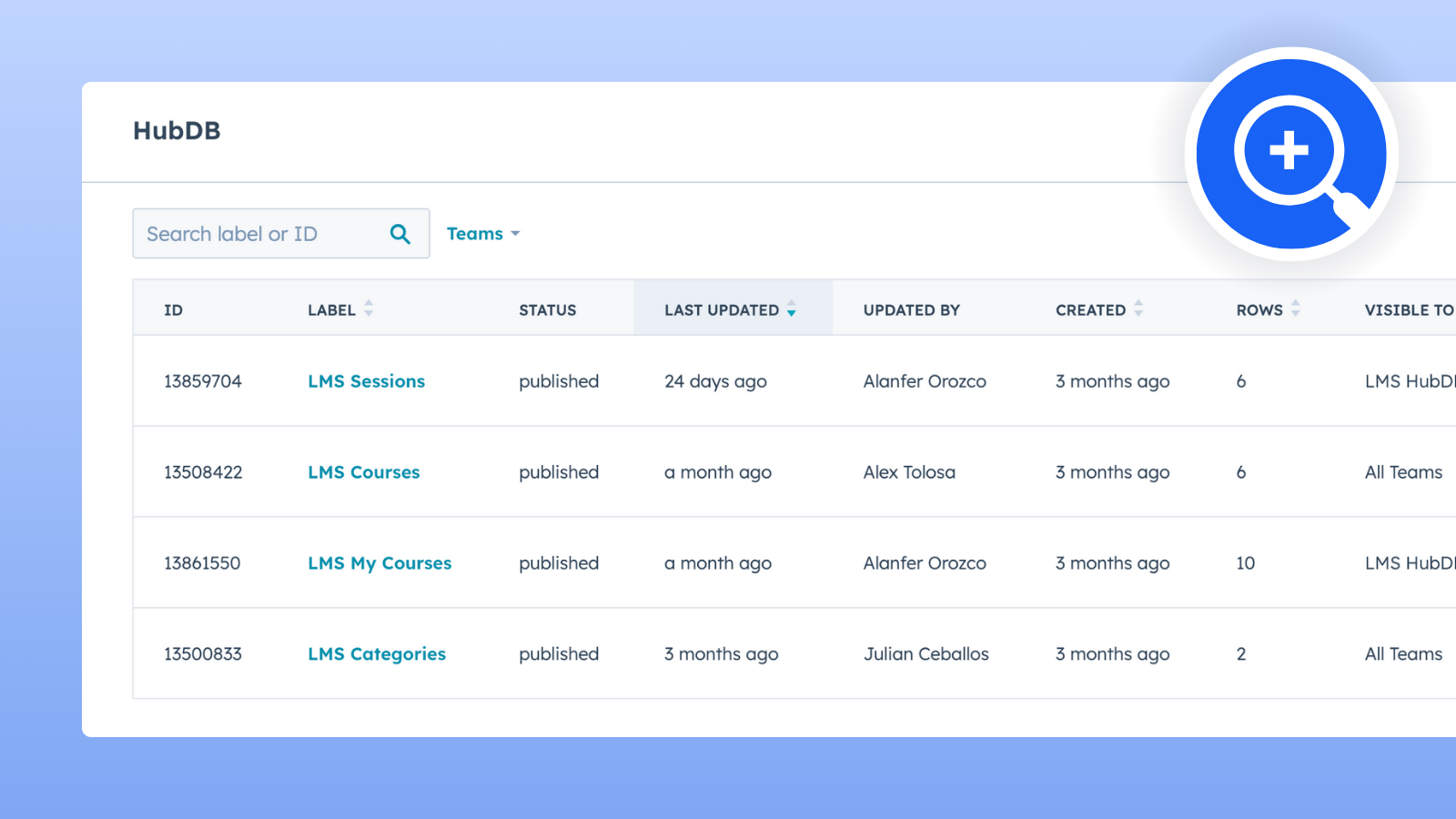Open the LMS Categories table
This screenshot has width=1456, height=819.
377,654
